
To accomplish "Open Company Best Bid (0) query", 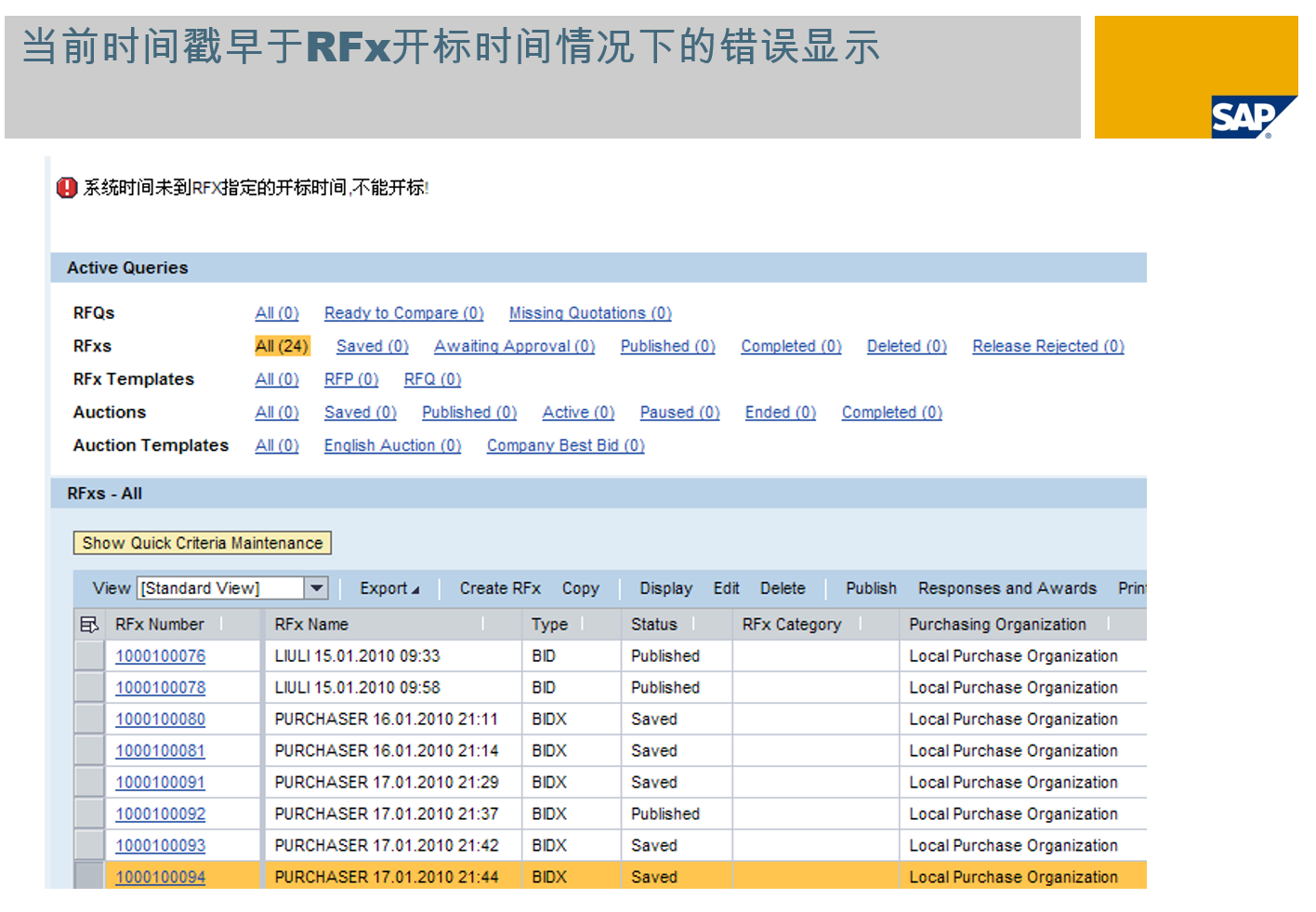I will (566, 445).
